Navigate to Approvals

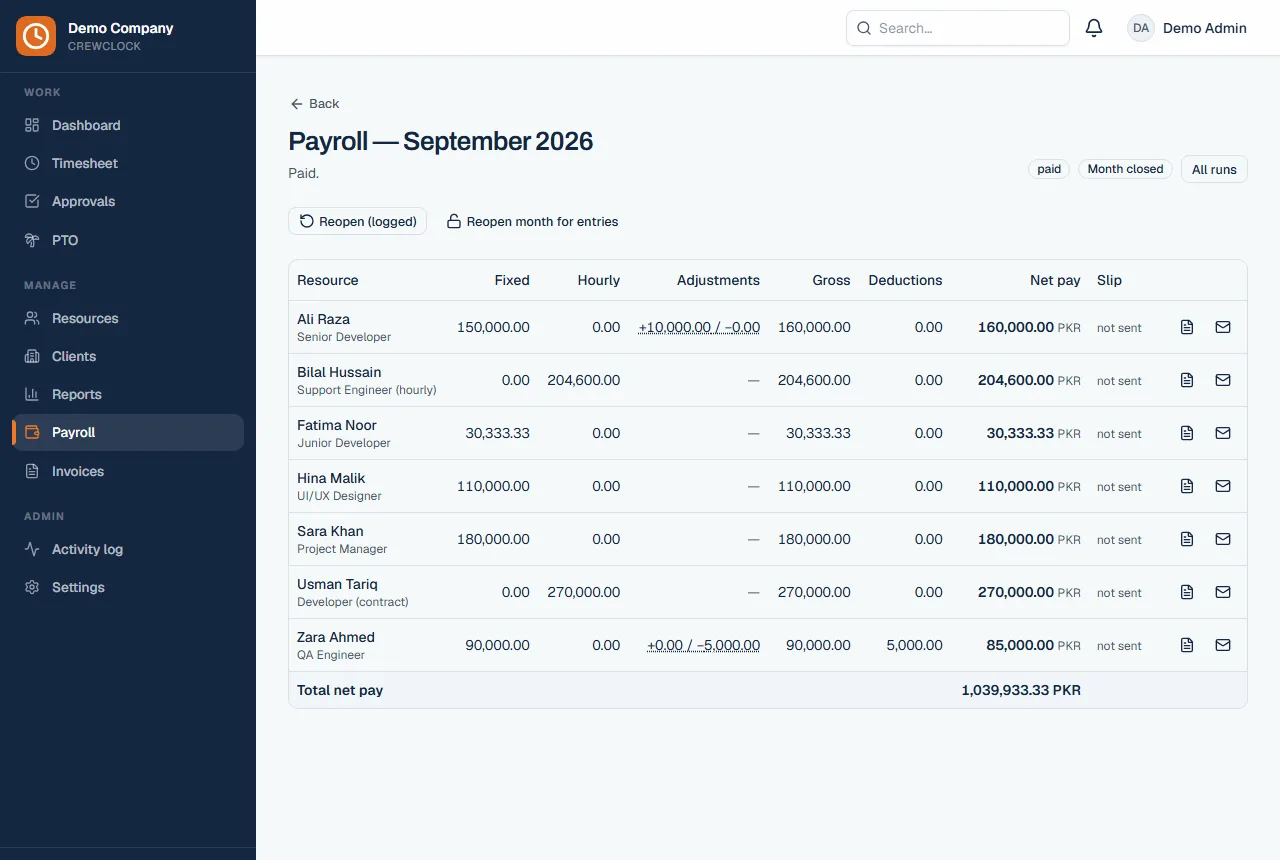point(128,201)
